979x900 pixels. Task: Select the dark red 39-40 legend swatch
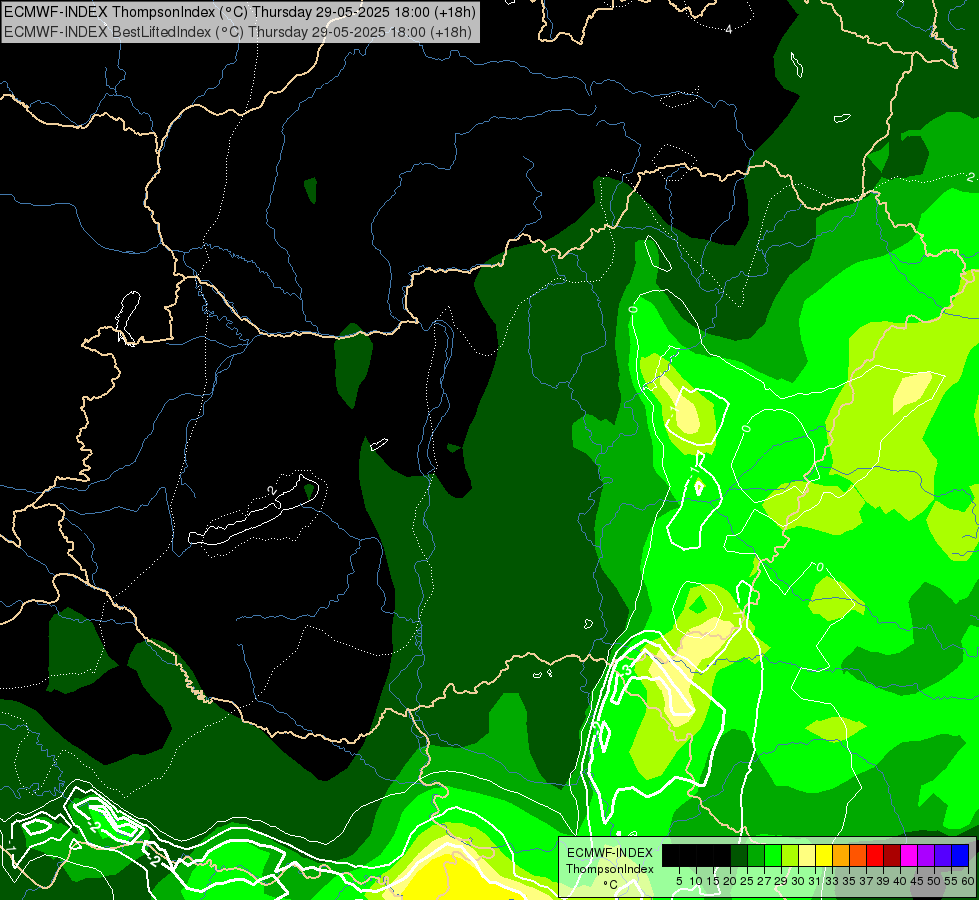(x=892, y=855)
